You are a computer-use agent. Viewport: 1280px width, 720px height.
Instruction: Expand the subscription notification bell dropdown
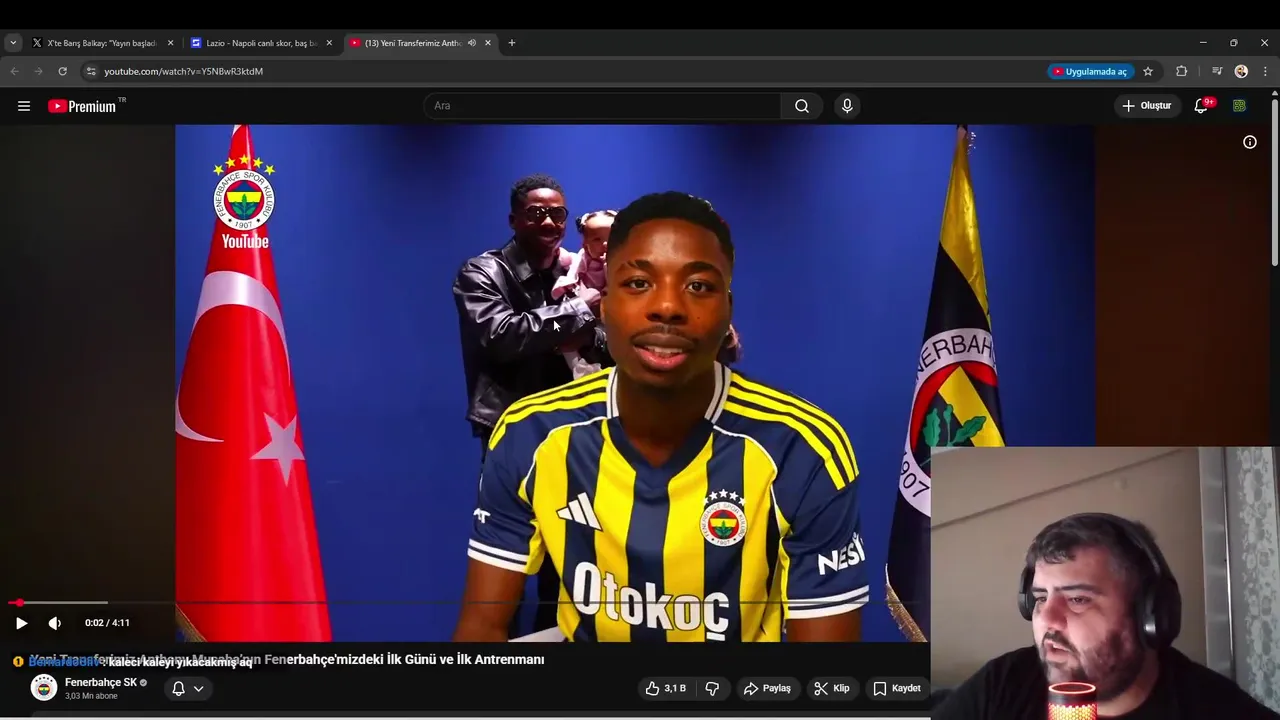pyautogui.click(x=187, y=688)
